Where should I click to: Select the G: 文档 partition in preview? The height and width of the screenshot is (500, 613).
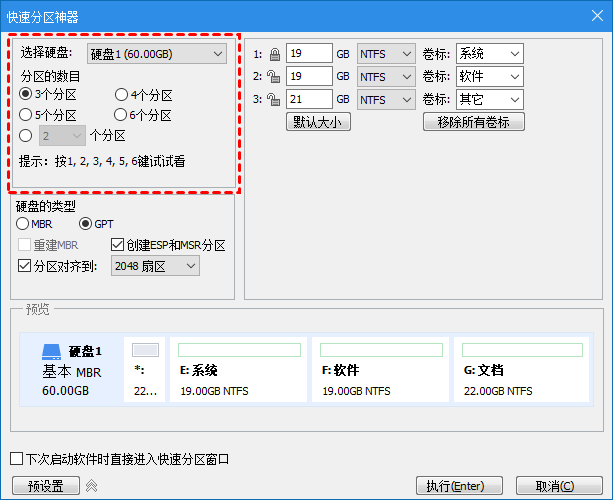(x=522, y=369)
